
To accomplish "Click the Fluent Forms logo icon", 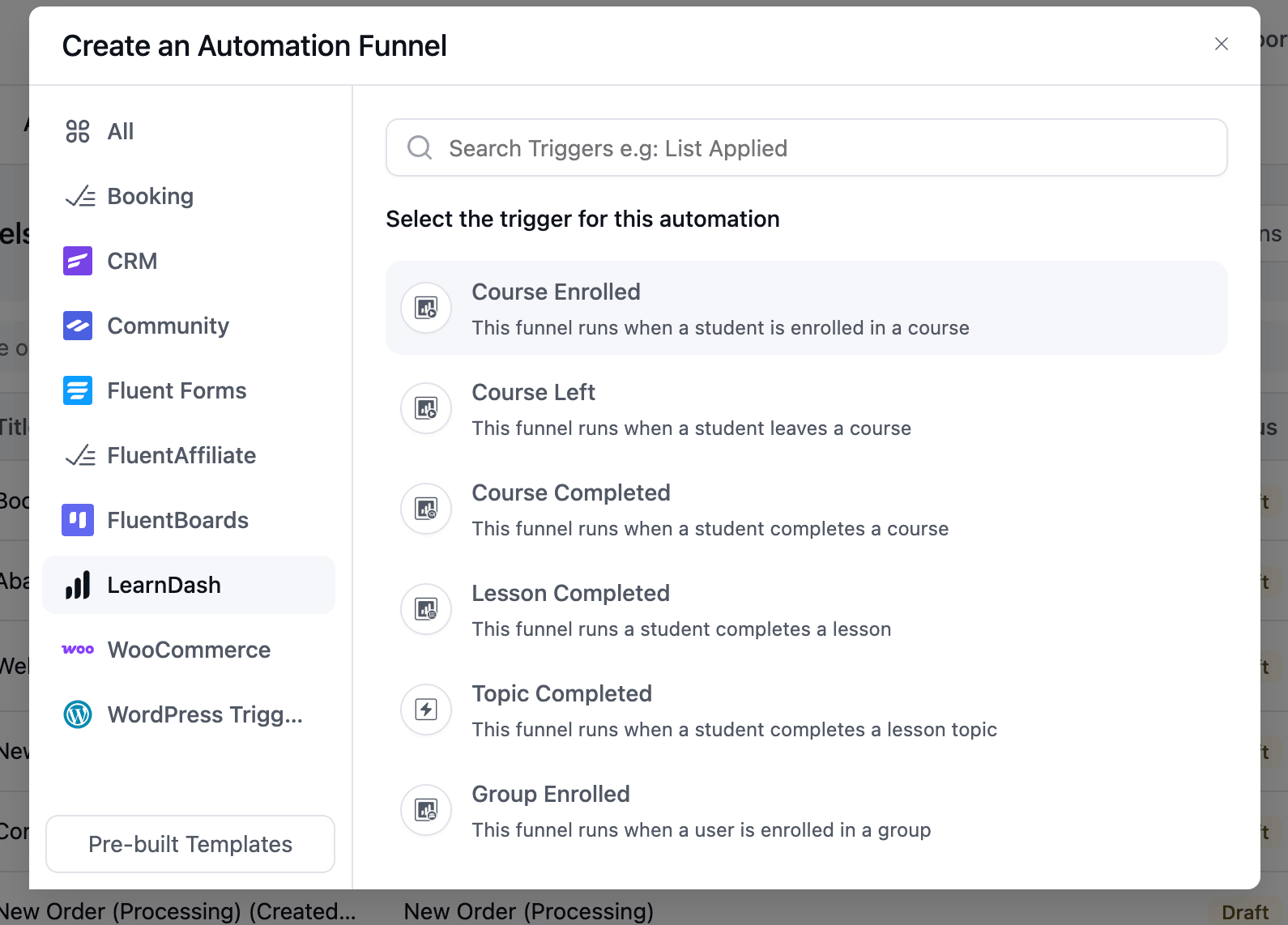I will tap(78, 390).
